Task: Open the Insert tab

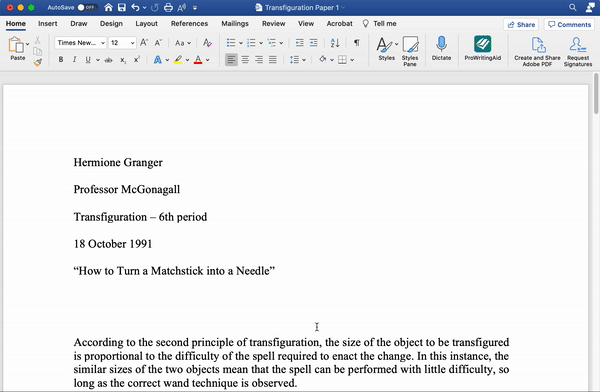Action: click(47, 24)
